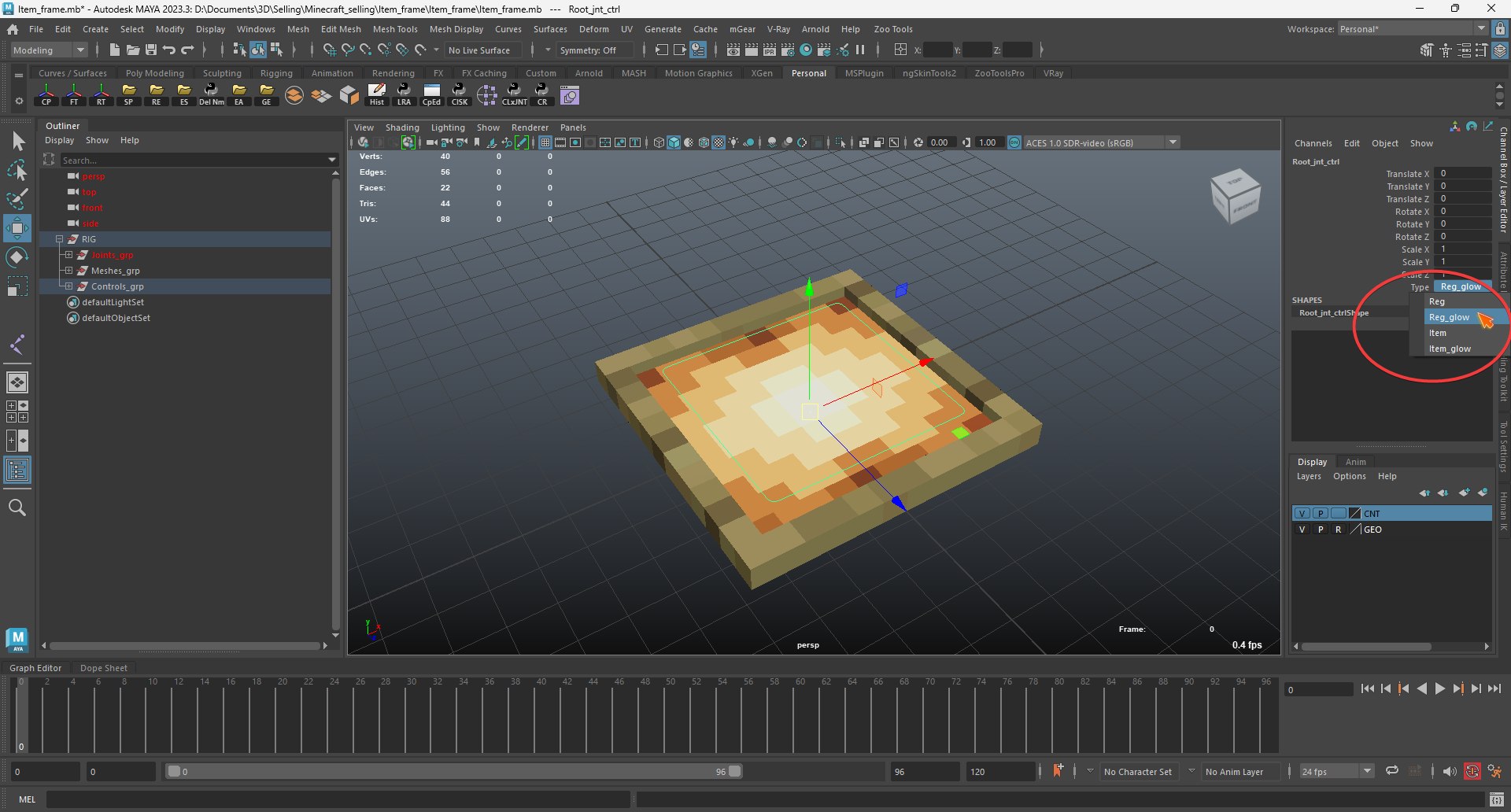Switch to the Rigging shelf tab
1511x812 pixels.
(x=276, y=73)
